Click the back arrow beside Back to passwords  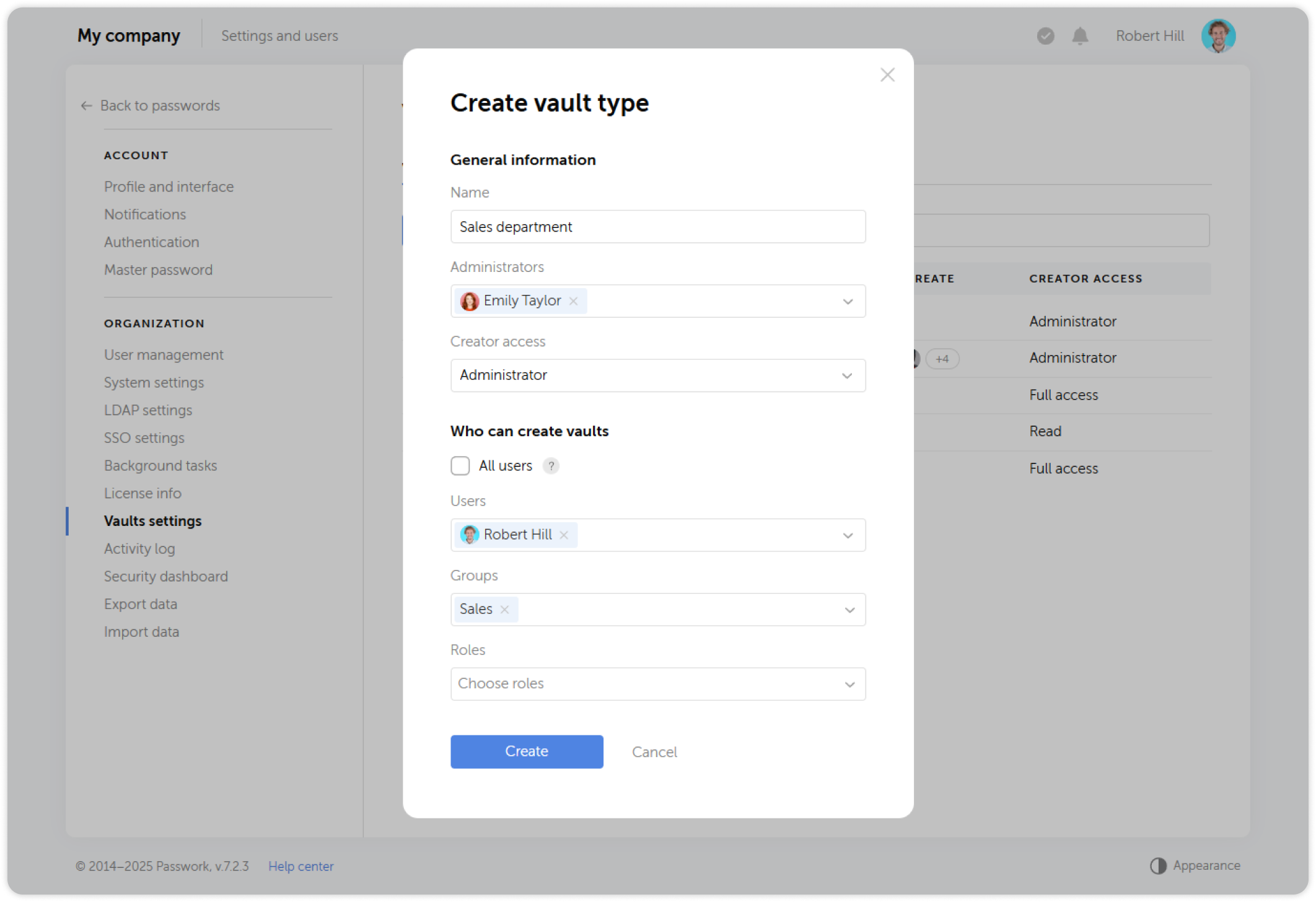(x=86, y=105)
